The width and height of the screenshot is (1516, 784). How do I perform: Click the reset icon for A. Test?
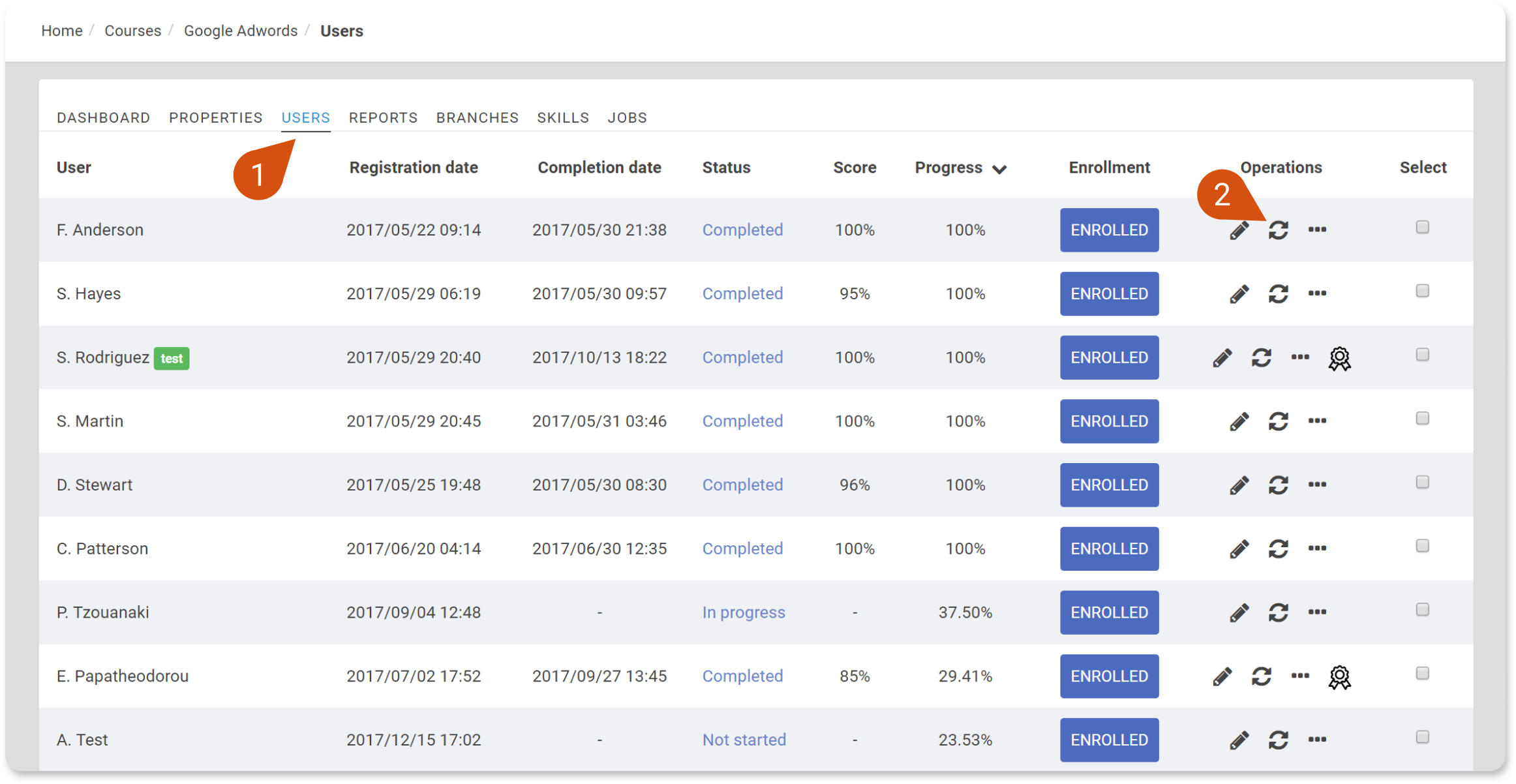tap(1279, 740)
